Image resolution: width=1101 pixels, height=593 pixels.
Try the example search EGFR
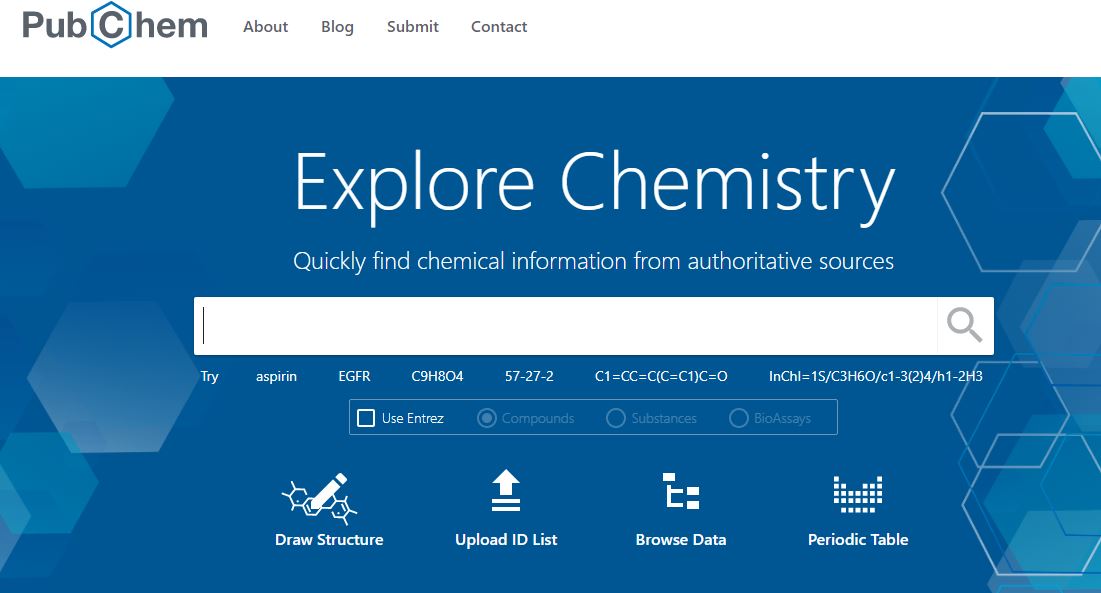click(354, 376)
